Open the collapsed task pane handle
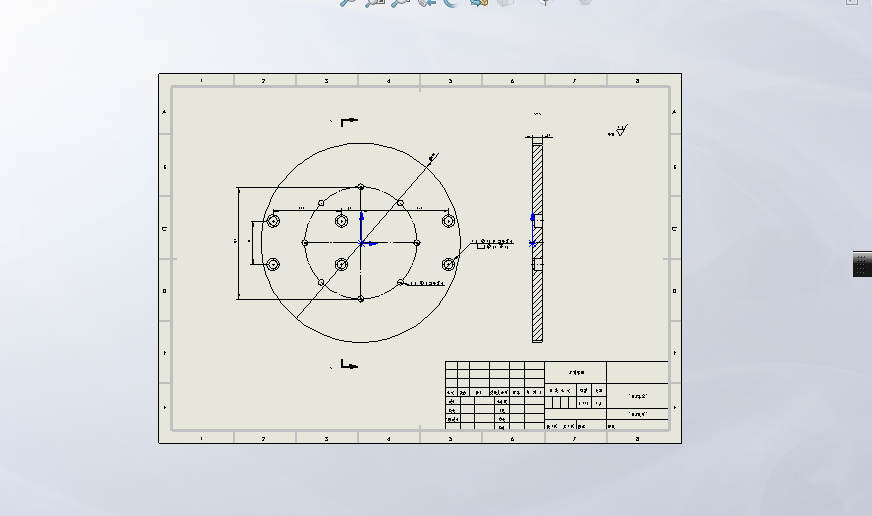Viewport: 872px width, 516px height. click(862, 264)
